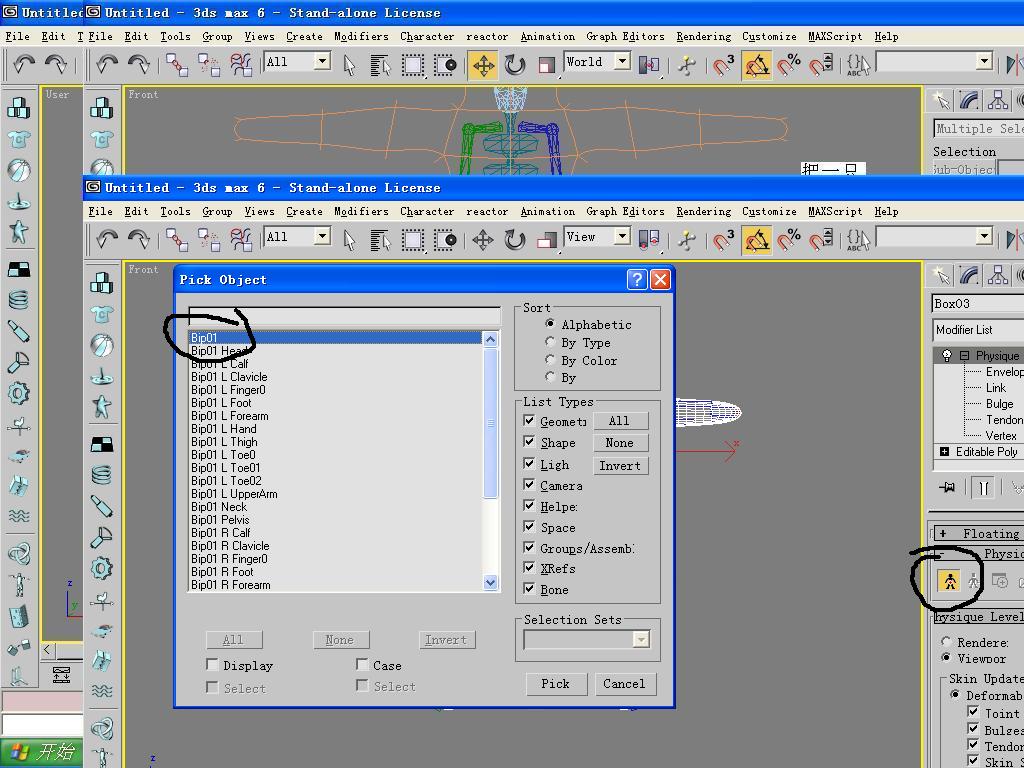The width and height of the screenshot is (1024, 768).
Task: Open Character menu in the frontmost window
Action: [x=427, y=212]
